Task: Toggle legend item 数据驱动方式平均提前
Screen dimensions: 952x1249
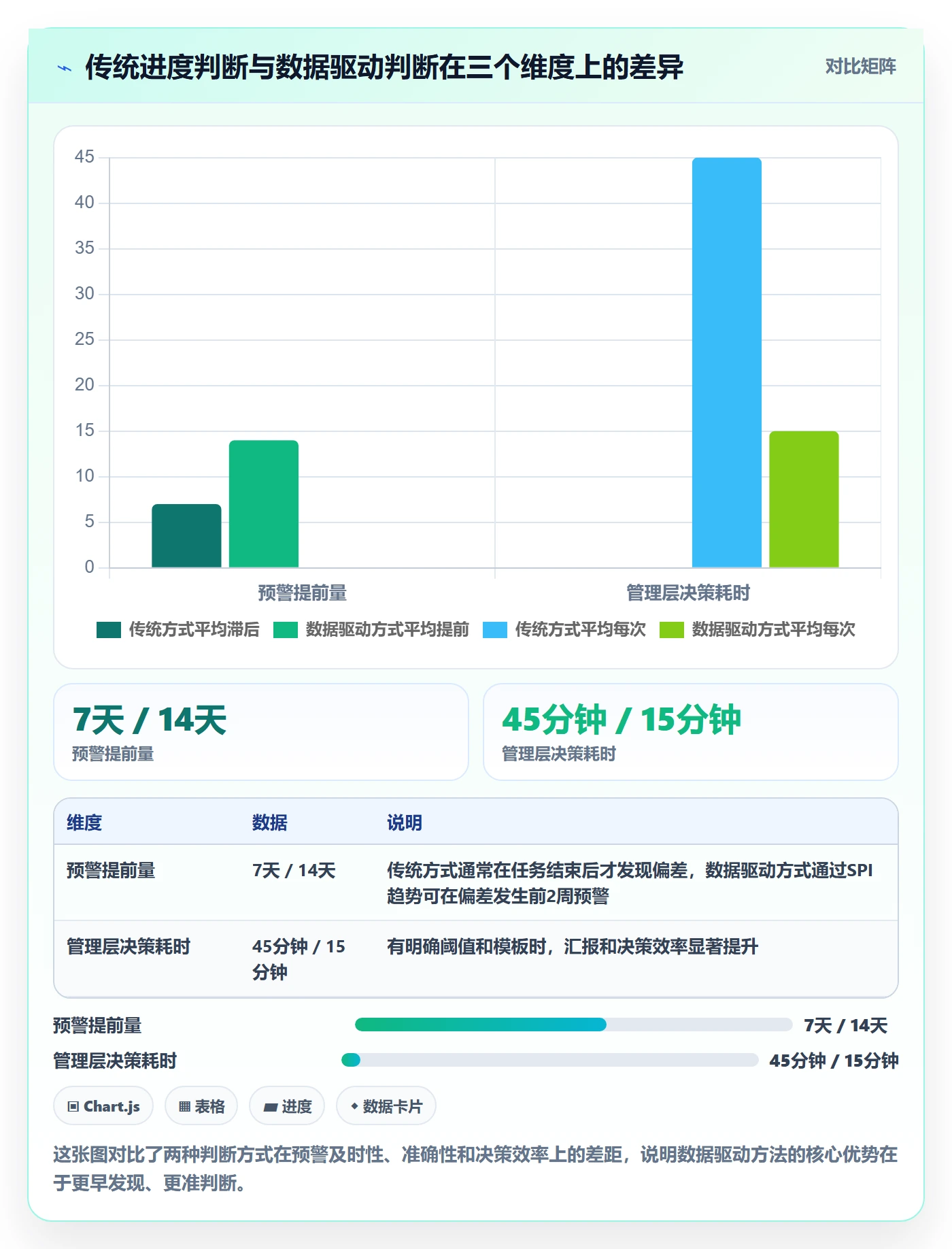Action: (371, 630)
